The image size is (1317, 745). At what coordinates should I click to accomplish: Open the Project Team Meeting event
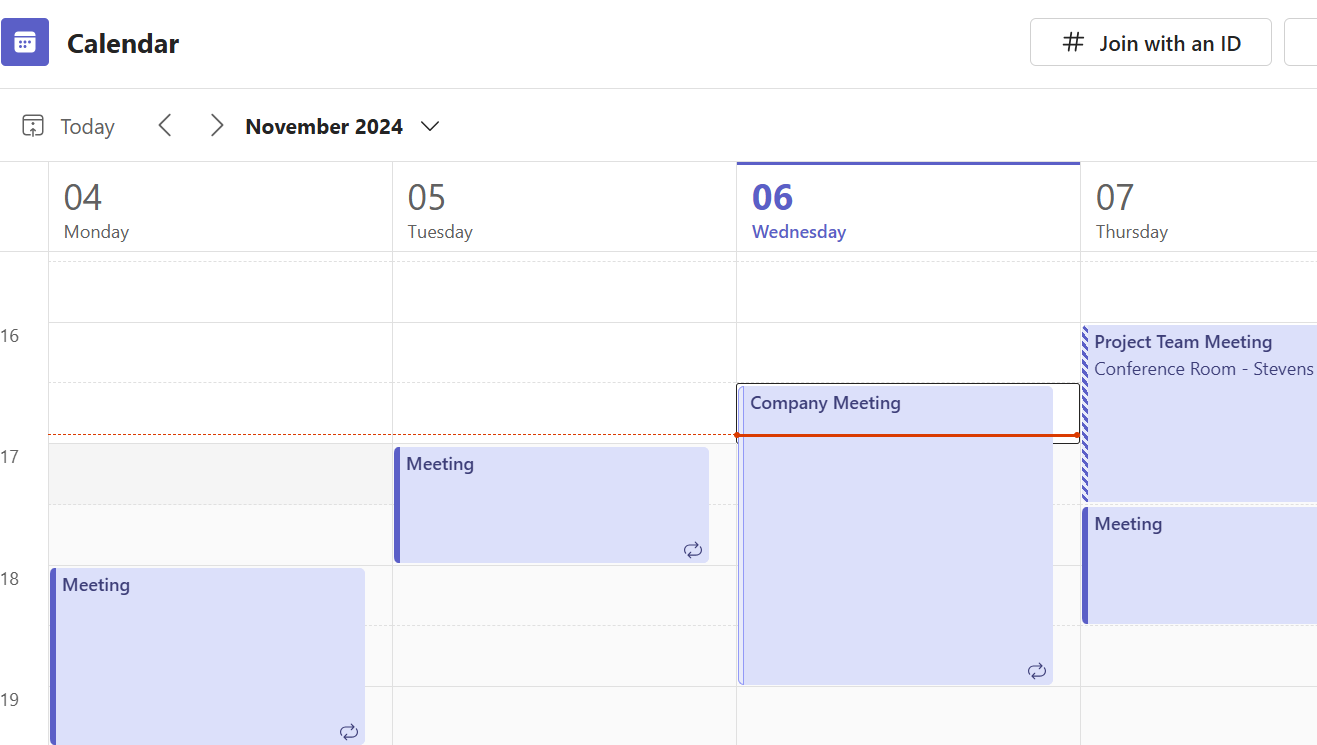click(x=1200, y=413)
